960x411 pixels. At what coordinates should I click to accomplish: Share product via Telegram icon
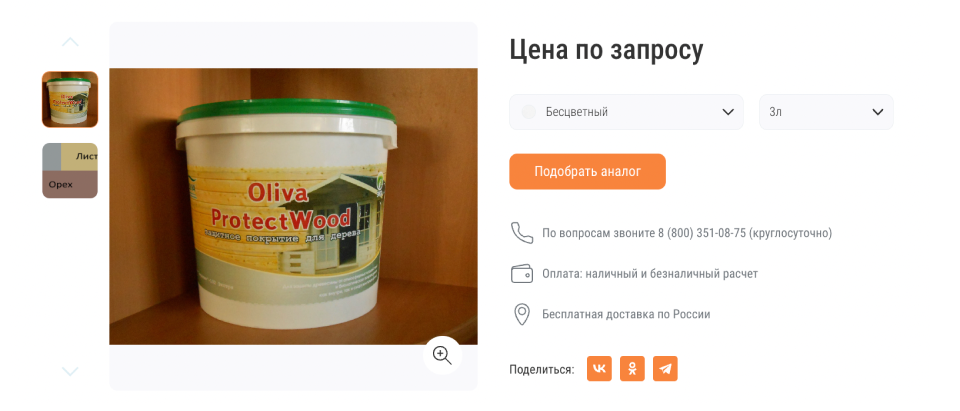pyautogui.click(x=665, y=369)
